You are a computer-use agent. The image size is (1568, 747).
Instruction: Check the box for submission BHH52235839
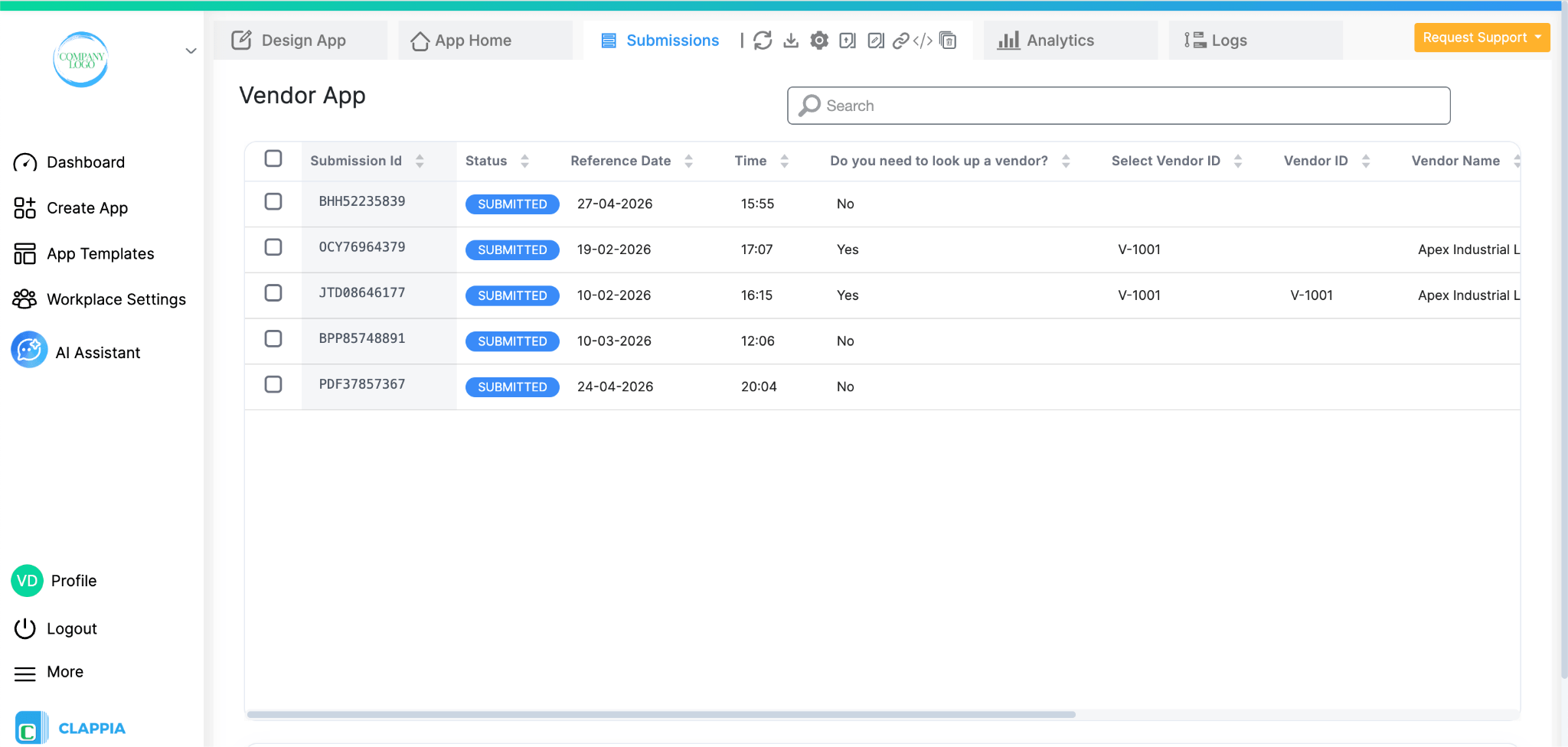tap(273, 201)
